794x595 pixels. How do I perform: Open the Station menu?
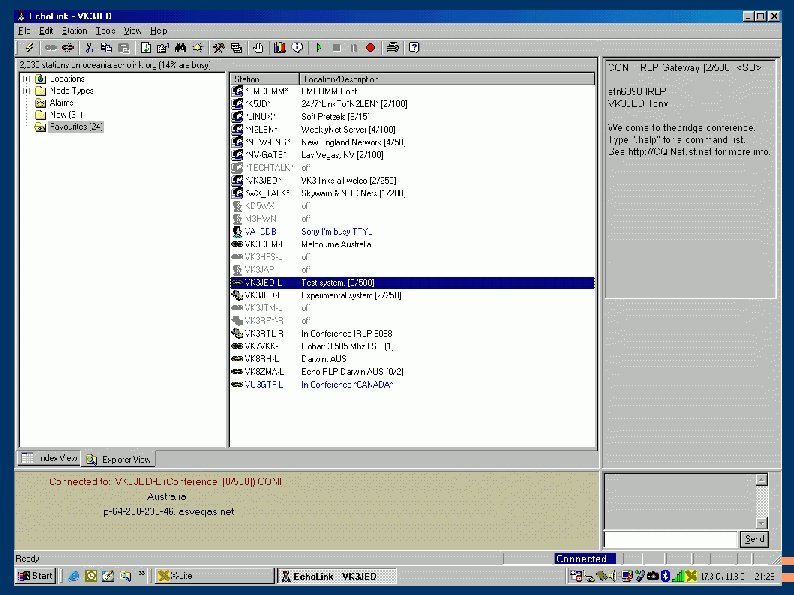point(74,31)
